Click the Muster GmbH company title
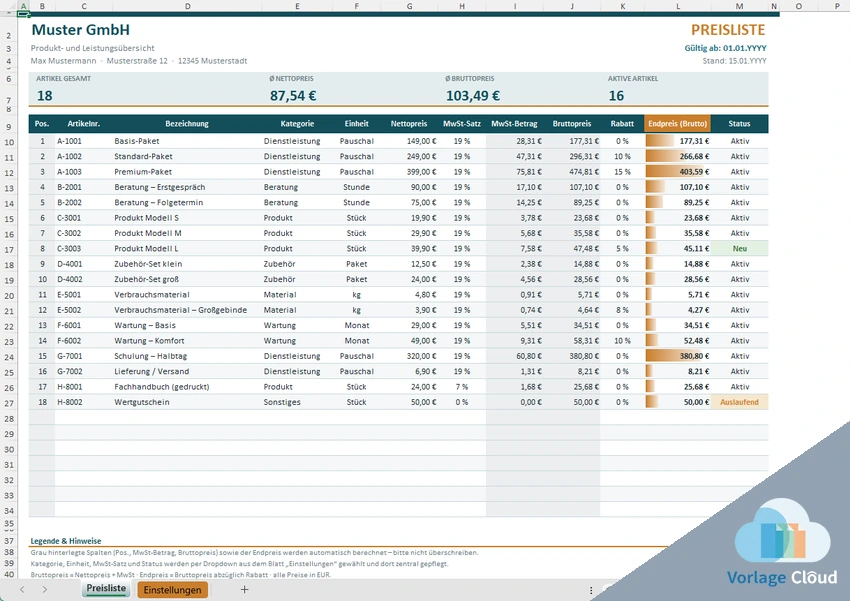850x601 pixels. 80,30
